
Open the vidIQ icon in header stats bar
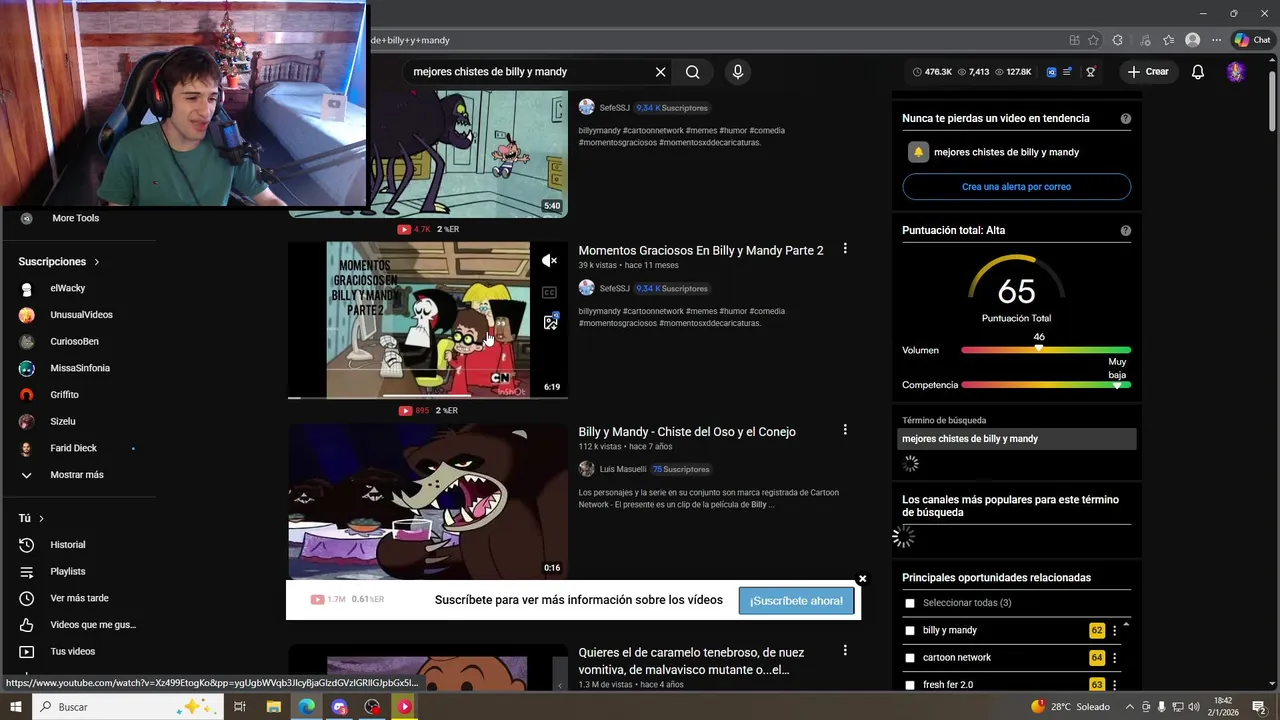[x=1051, y=72]
